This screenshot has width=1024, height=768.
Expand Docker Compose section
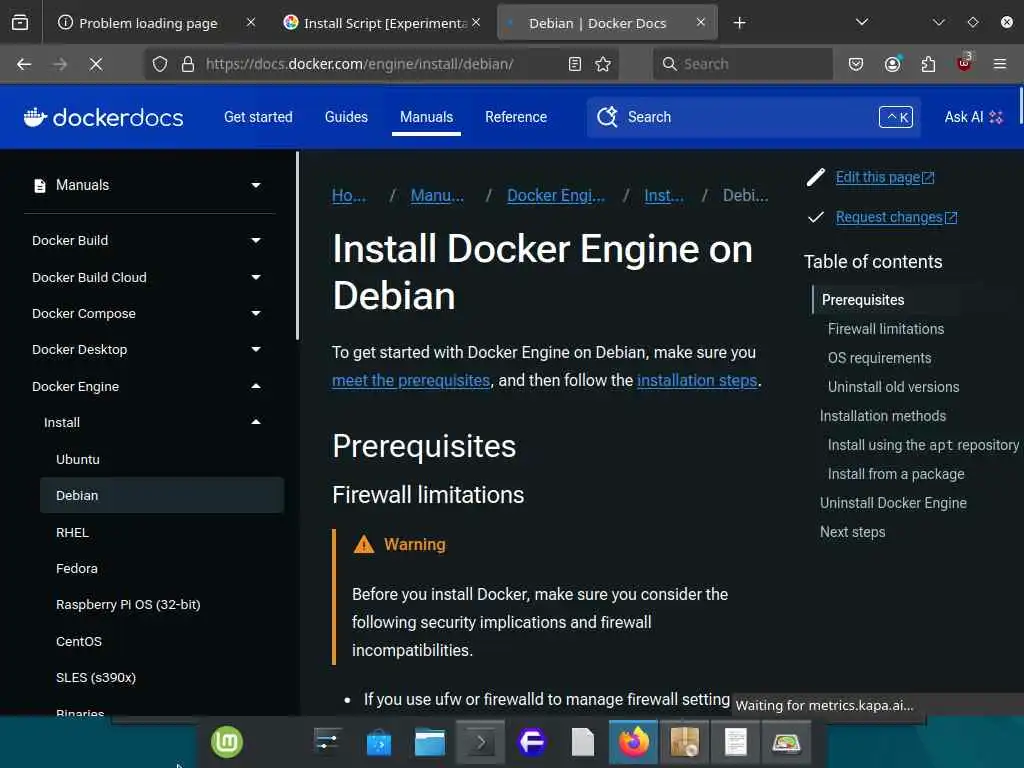pos(256,313)
